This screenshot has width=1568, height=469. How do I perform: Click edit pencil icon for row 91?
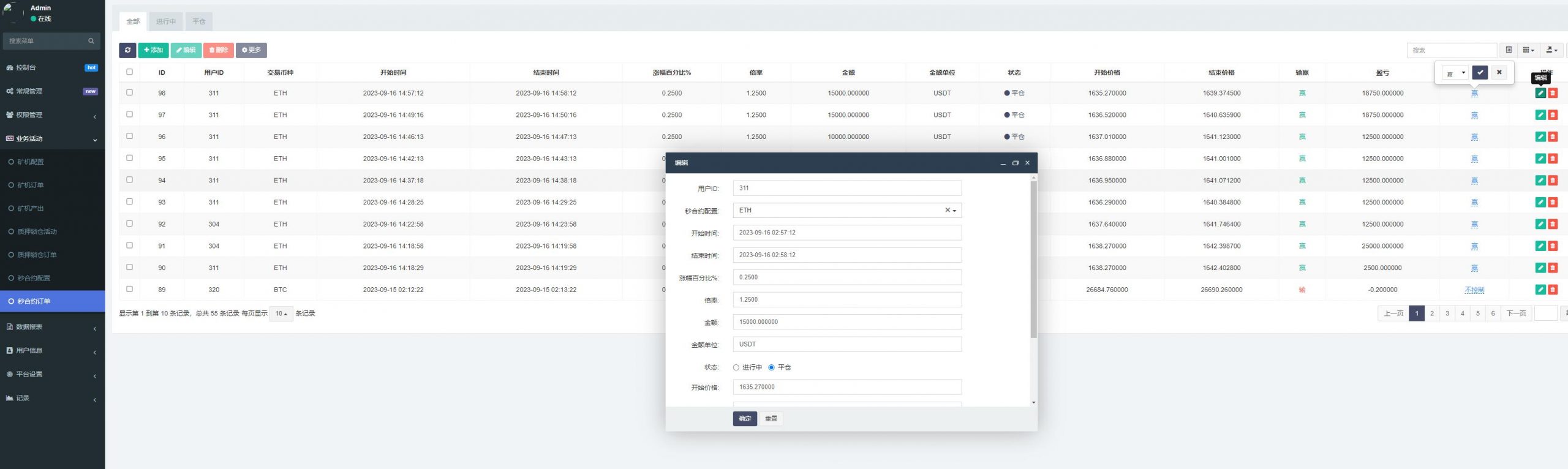click(1540, 246)
